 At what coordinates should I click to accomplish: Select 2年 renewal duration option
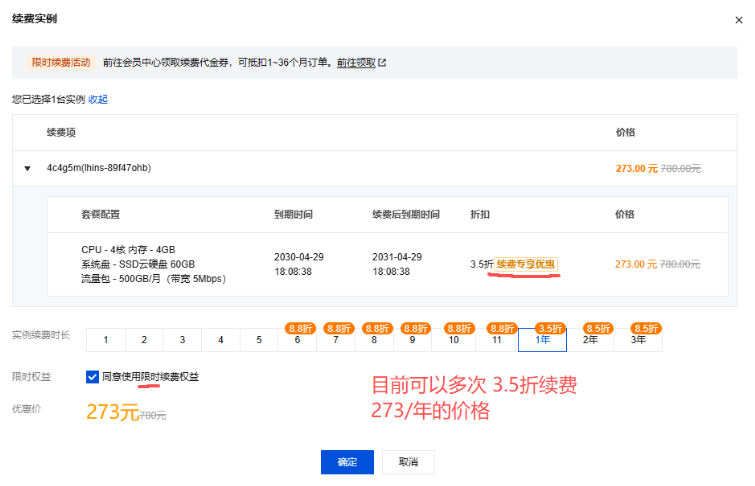point(591,340)
